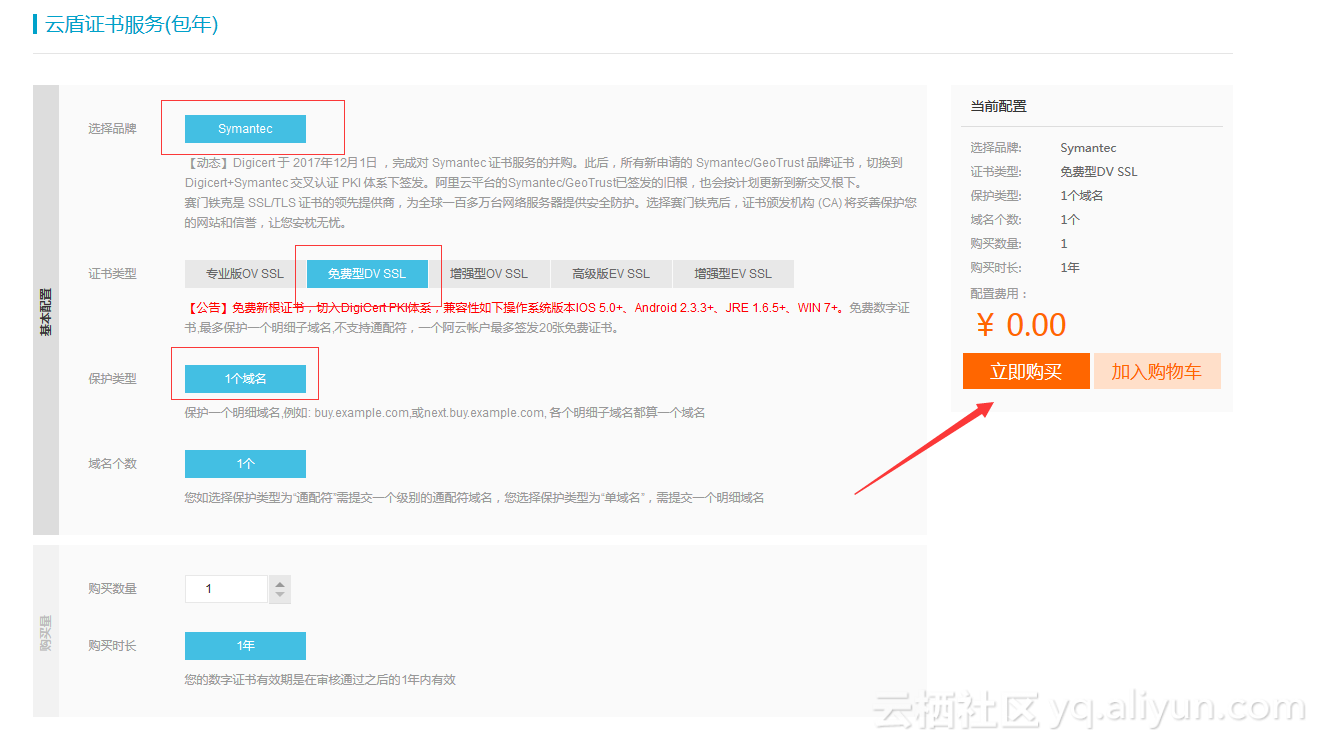Click the 购买时长 form label
Viewport: 1318px width, 741px height.
(x=112, y=646)
